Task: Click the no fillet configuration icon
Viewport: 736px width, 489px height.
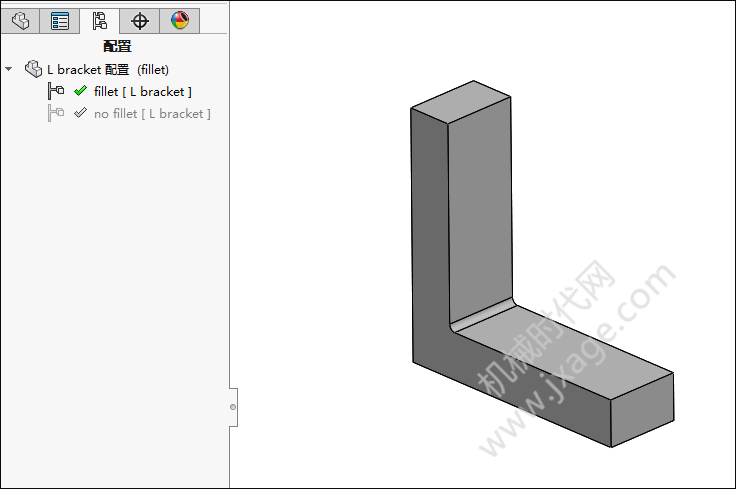Action: (x=56, y=113)
